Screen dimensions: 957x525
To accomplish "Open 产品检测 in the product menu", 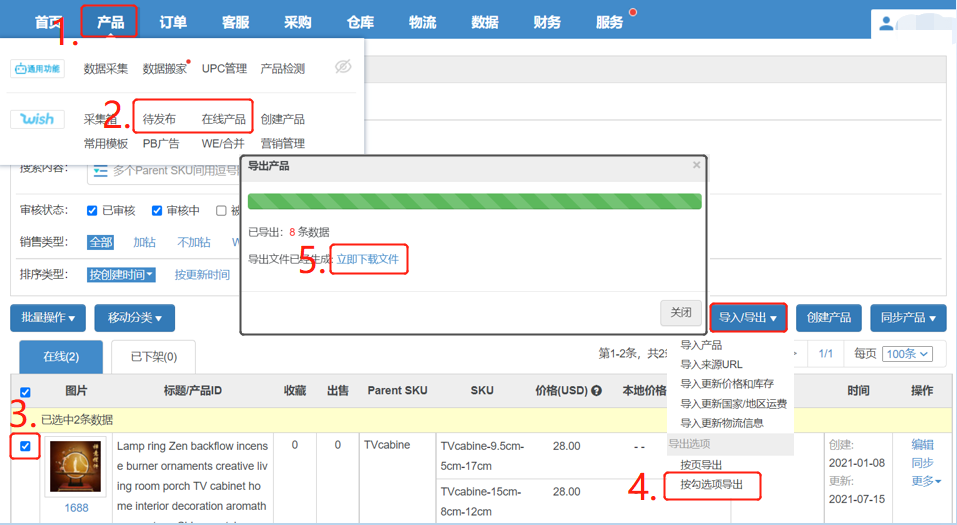I will (x=283, y=68).
